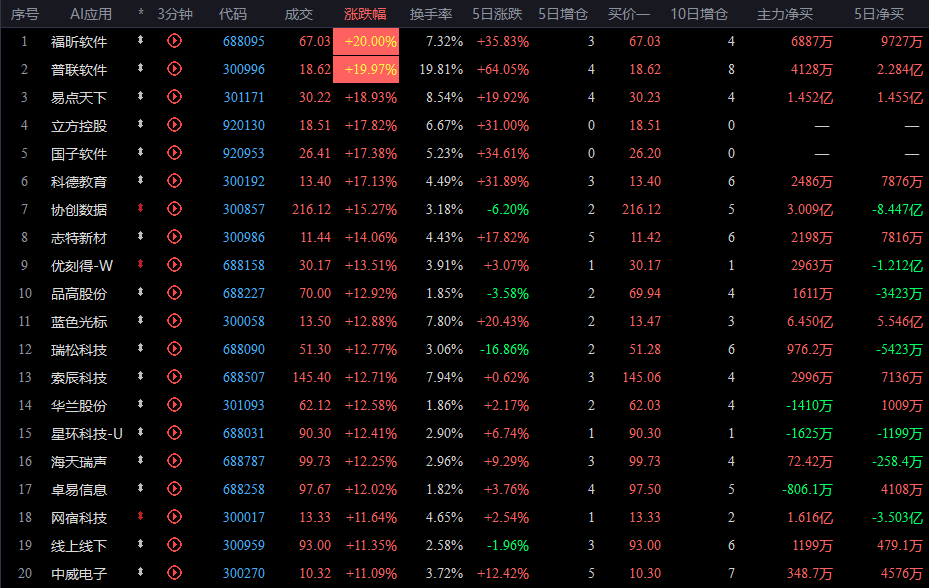Image resolution: width=929 pixels, height=588 pixels.
Task: Open stock code 688095 link
Action: click(x=244, y=41)
